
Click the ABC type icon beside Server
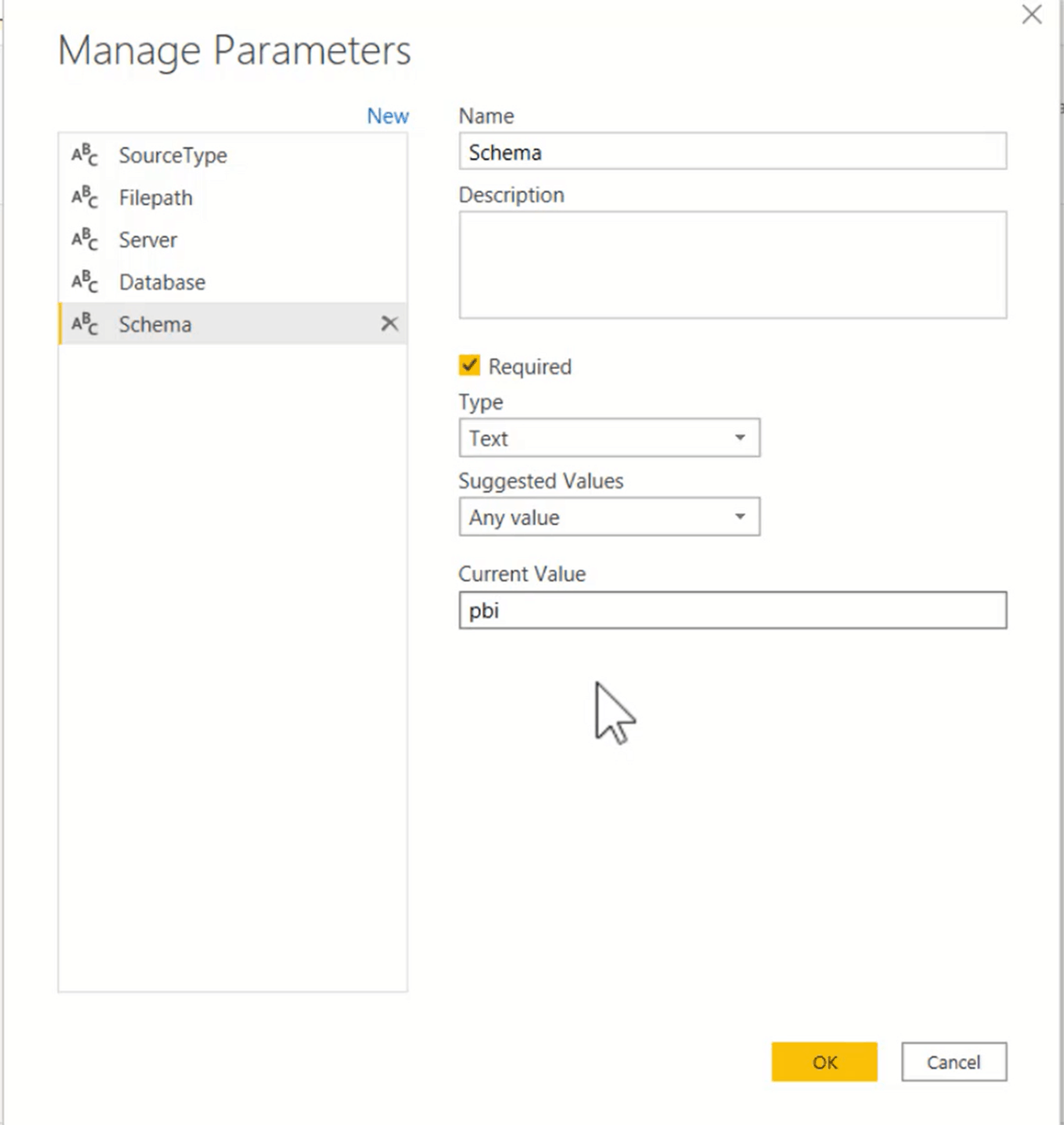(x=84, y=239)
